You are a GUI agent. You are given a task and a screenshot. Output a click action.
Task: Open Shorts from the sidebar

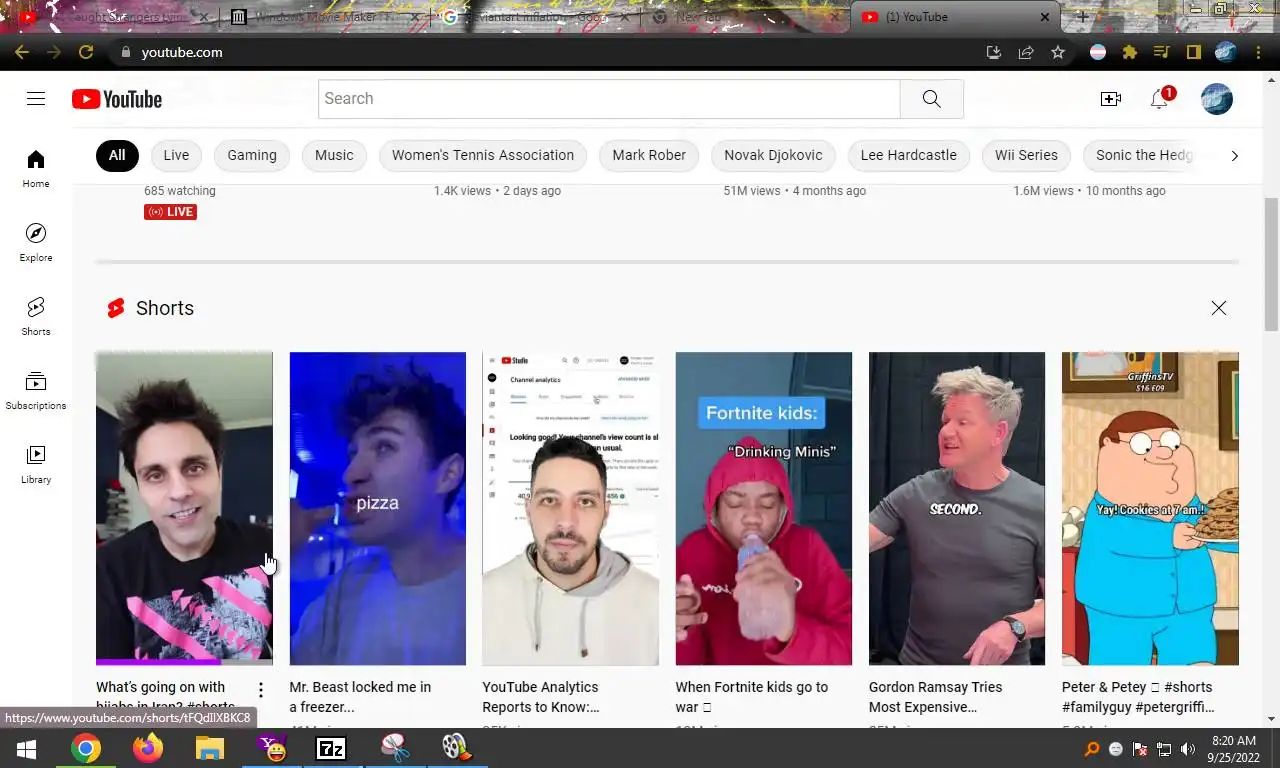pos(36,316)
